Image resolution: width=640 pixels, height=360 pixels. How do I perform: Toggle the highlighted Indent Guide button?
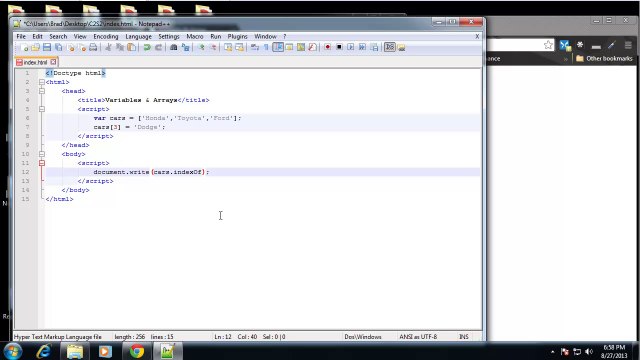pyautogui.click(x=278, y=47)
